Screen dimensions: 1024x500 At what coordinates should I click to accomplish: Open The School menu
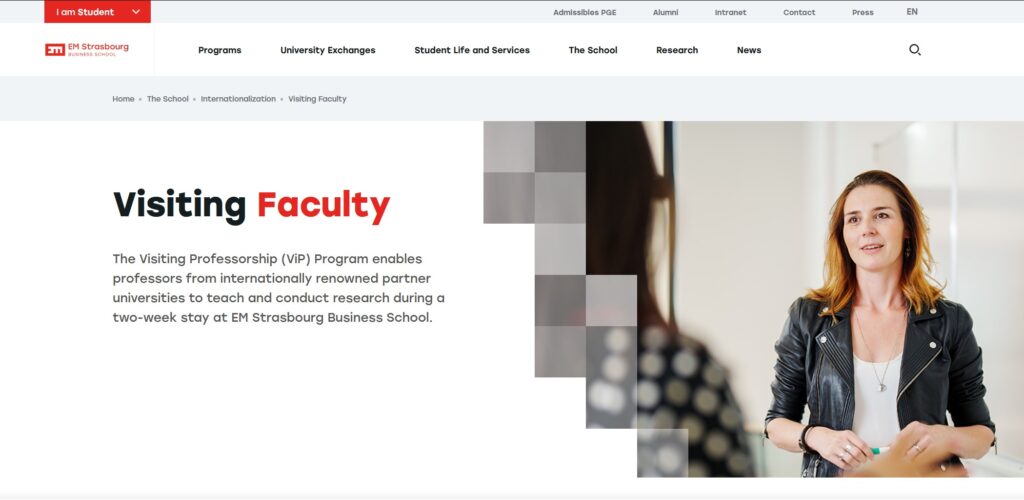(x=593, y=50)
